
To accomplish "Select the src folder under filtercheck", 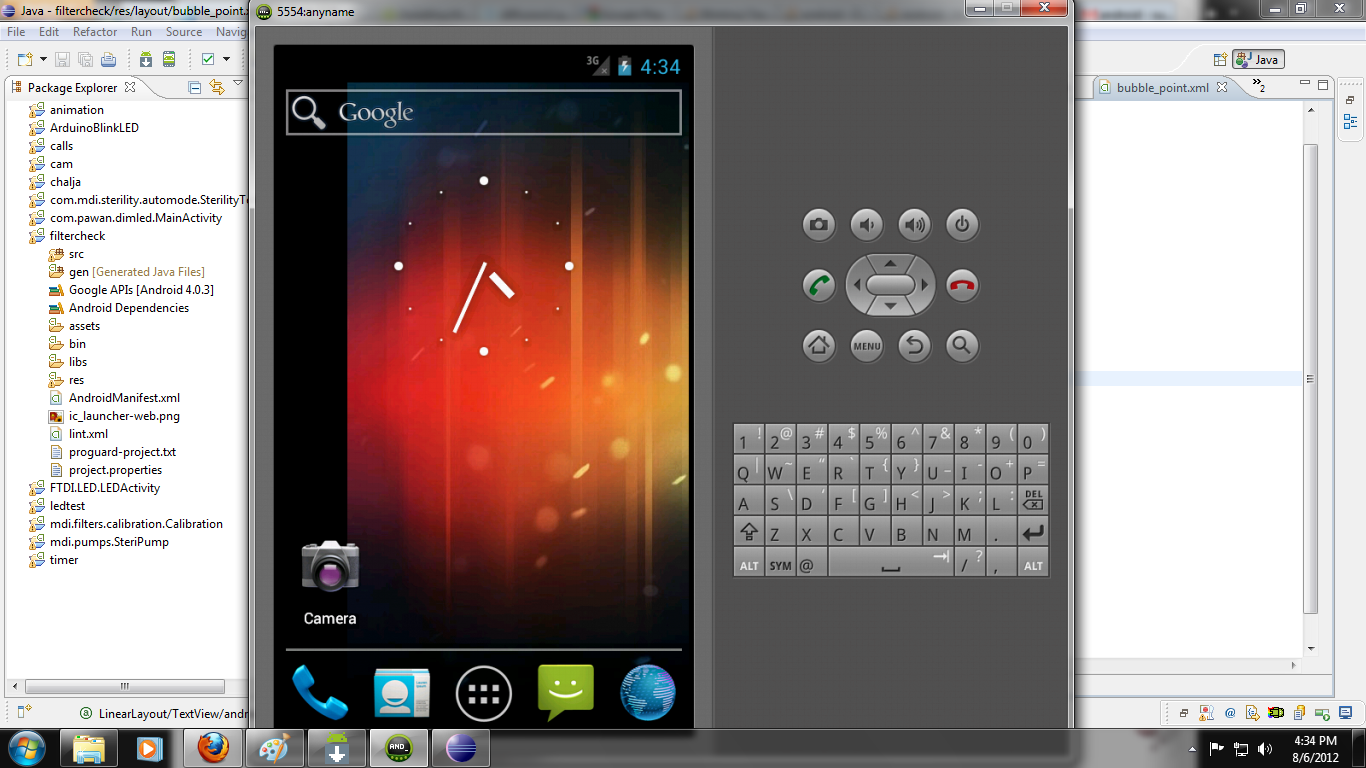I will coord(76,254).
